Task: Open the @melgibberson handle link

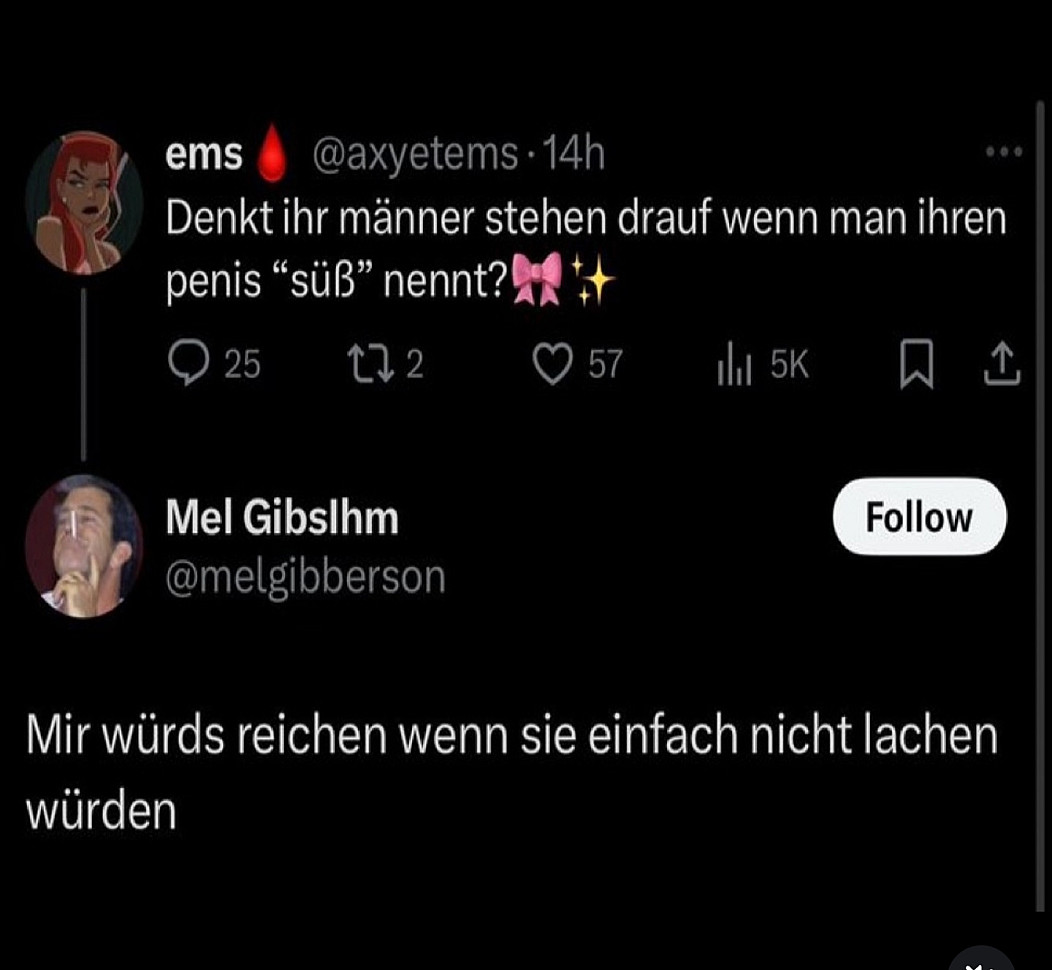Action: point(305,577)
